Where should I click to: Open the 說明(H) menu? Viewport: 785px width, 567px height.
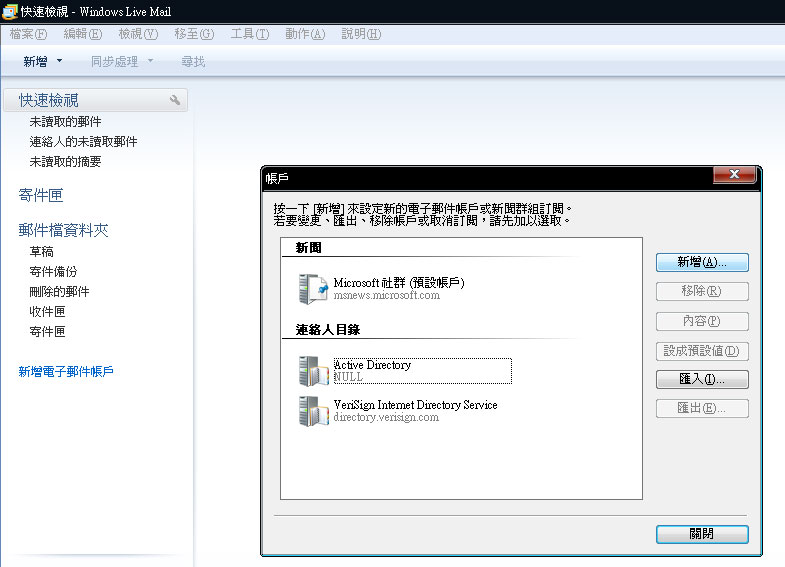[361, 34]
